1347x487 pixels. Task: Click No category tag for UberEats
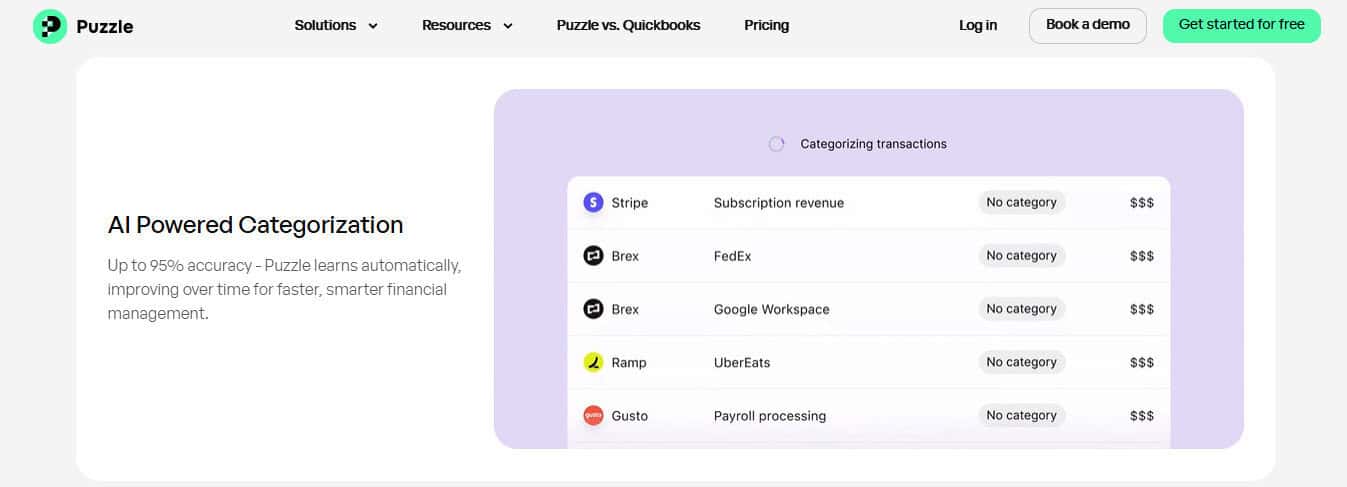click(1021, 362)
